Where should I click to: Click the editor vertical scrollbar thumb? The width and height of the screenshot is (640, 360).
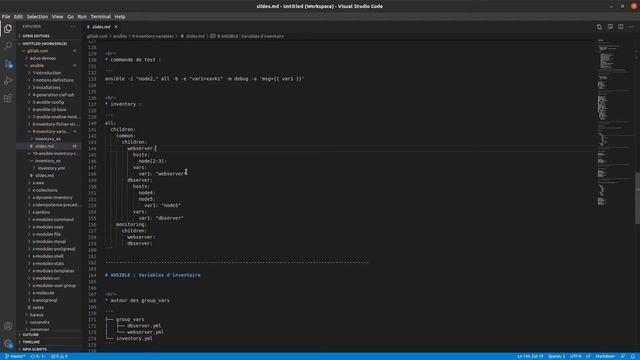point(637,198)
